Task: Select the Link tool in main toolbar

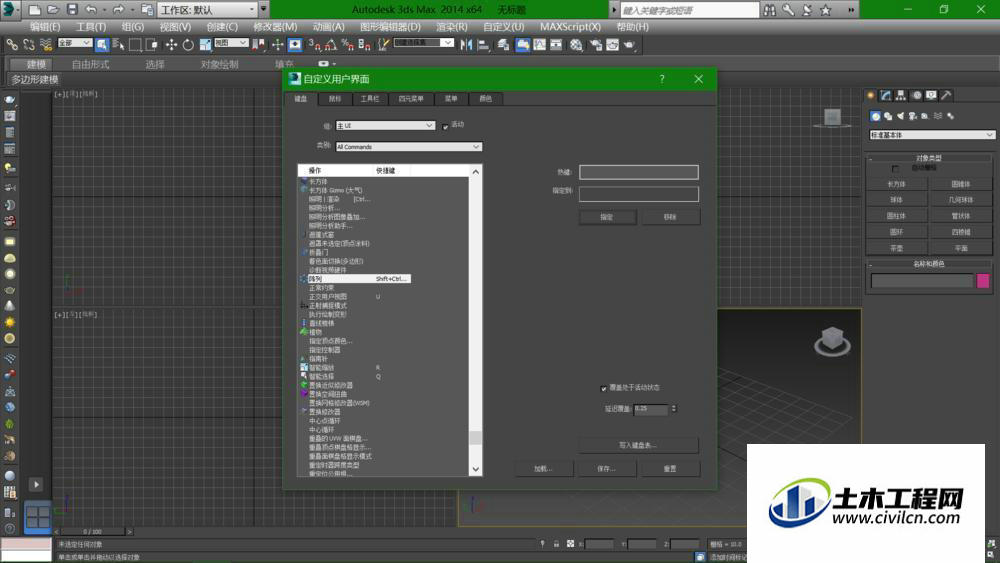Action: point(12,45)
